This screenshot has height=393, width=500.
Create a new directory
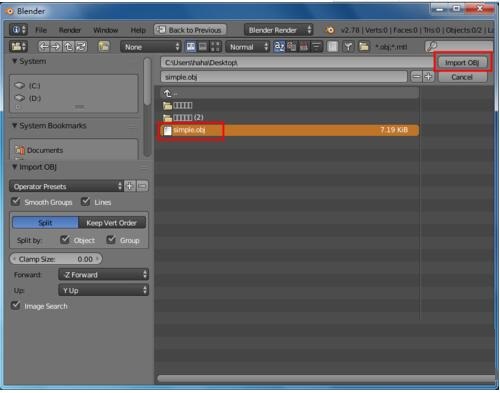tap(104, 47)
